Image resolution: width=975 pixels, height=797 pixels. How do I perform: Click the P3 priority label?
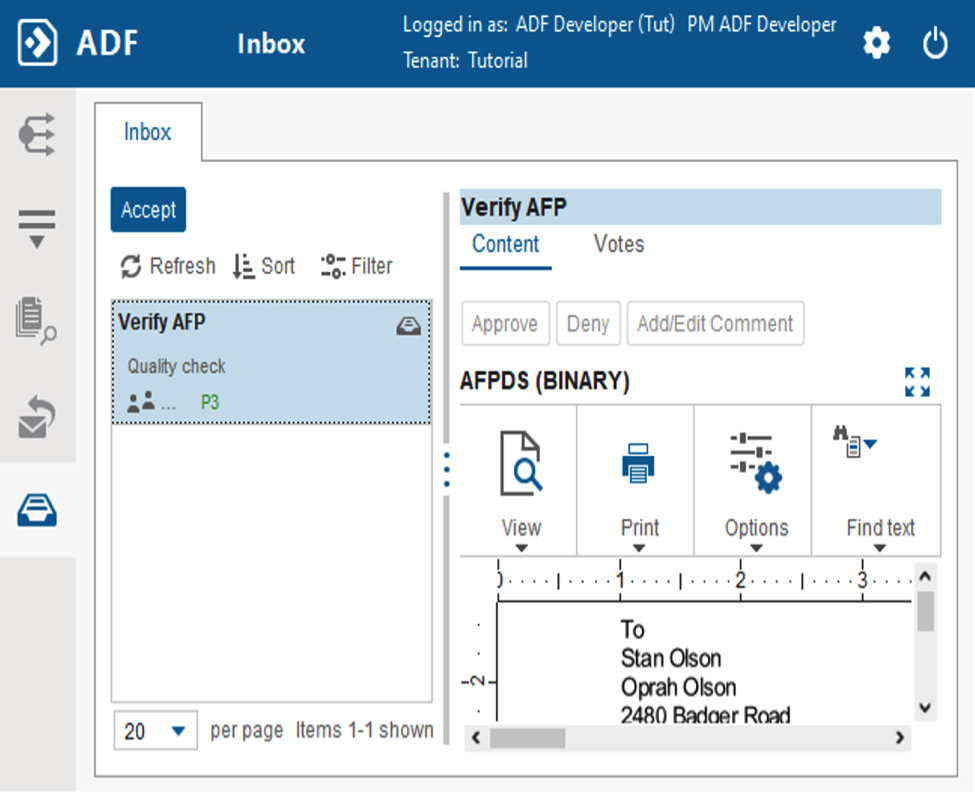pyautogui.click(x=210, y=403)
